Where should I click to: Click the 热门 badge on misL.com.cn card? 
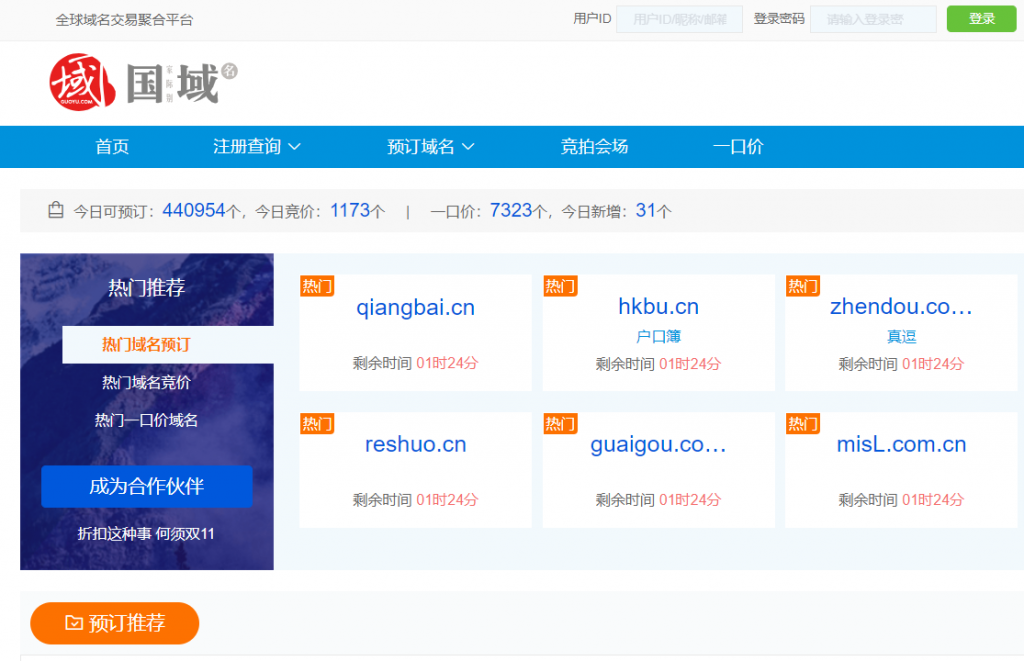[x=803, y=424]
